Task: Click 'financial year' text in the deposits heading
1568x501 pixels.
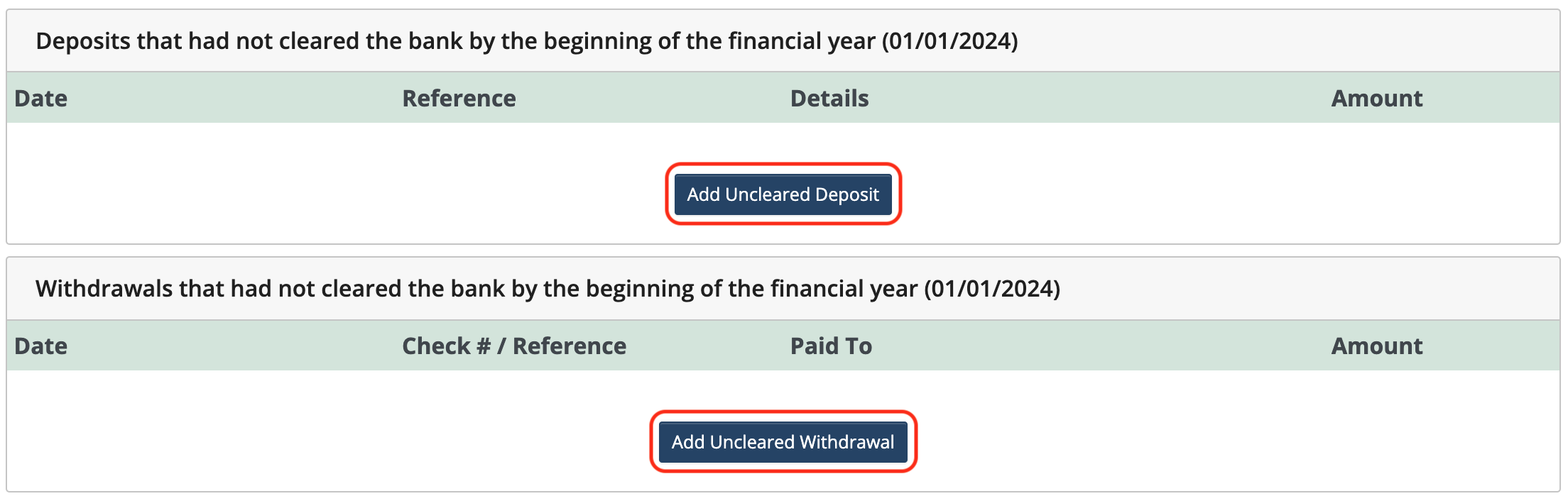Action: 802,41
